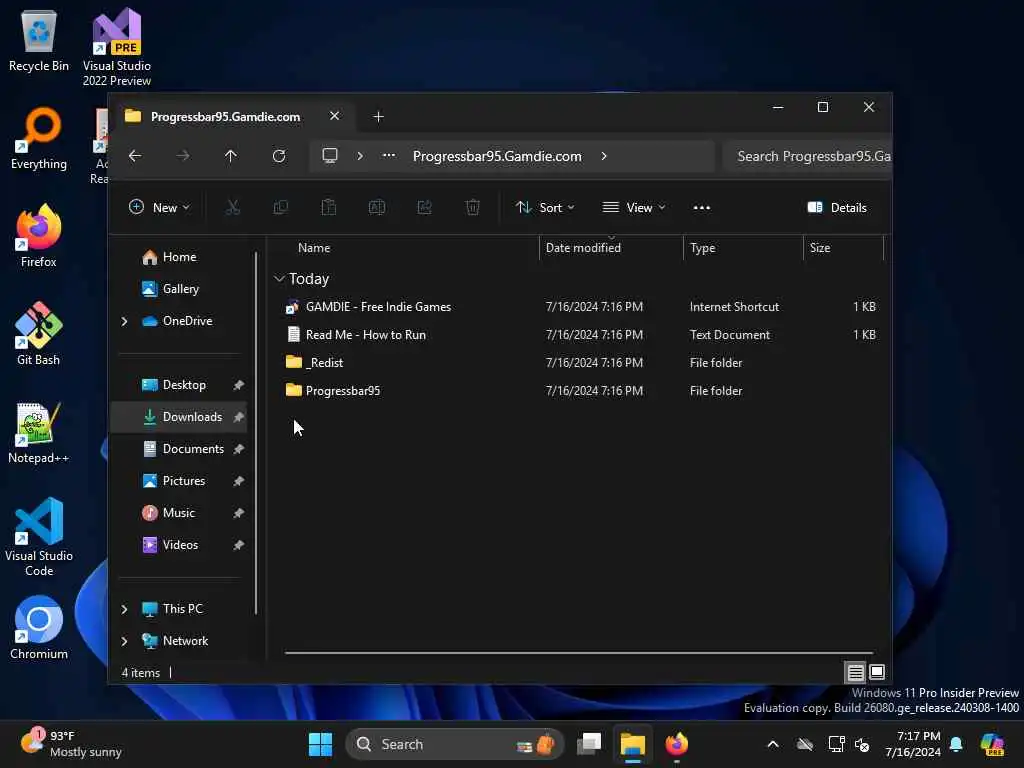
Task: Toggle the Details pane
Action: tap(837, 208)
